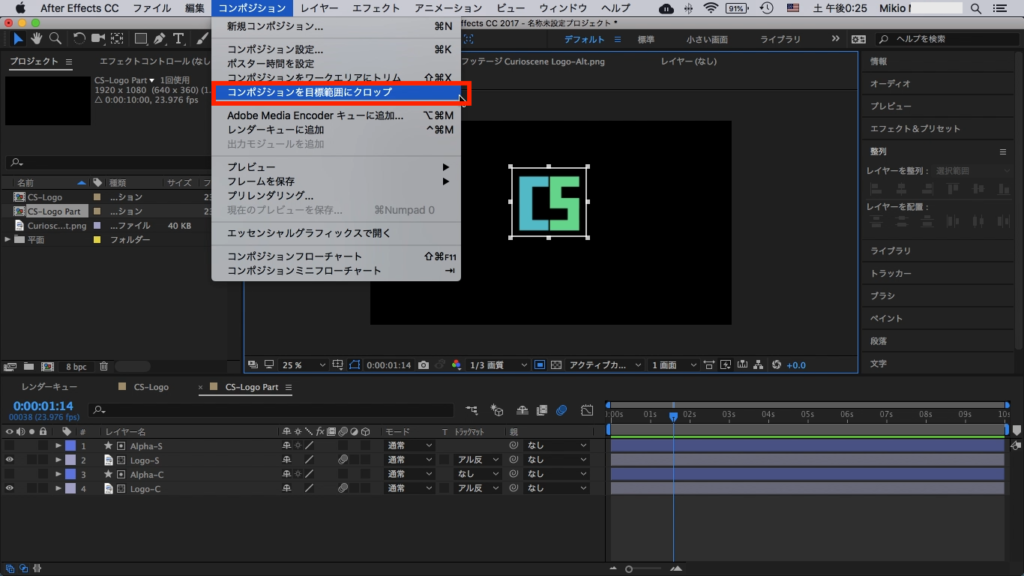Screen dimensions: 1024x576
Task: Expand the Alpha-S layer properties
Action: point(58,446)
